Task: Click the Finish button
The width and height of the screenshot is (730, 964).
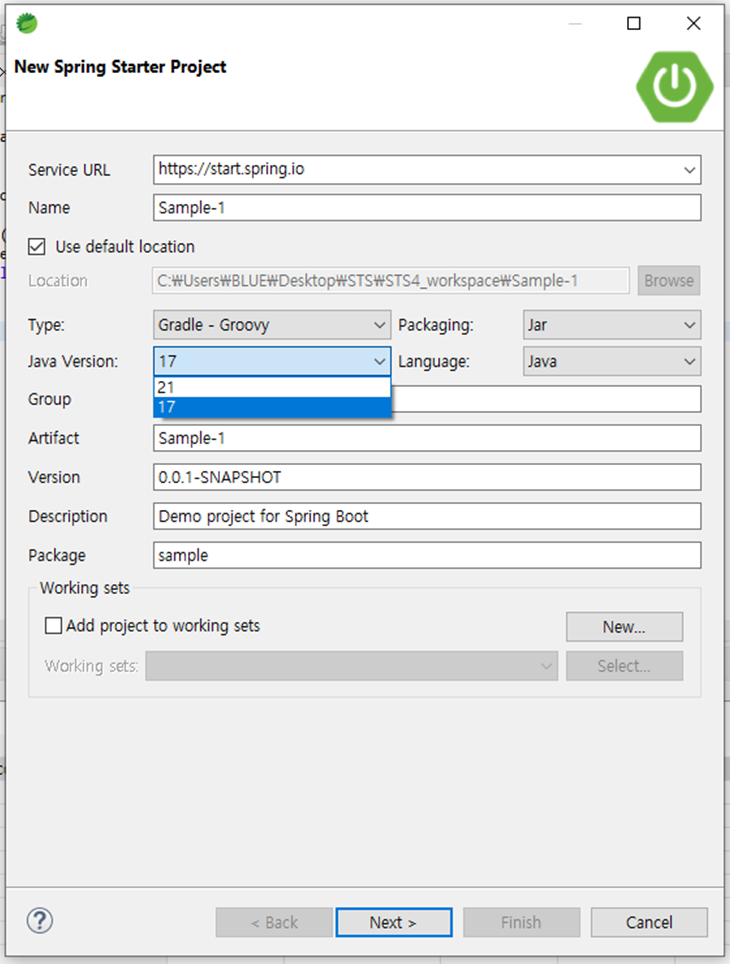Action: (x=521, y=922)
